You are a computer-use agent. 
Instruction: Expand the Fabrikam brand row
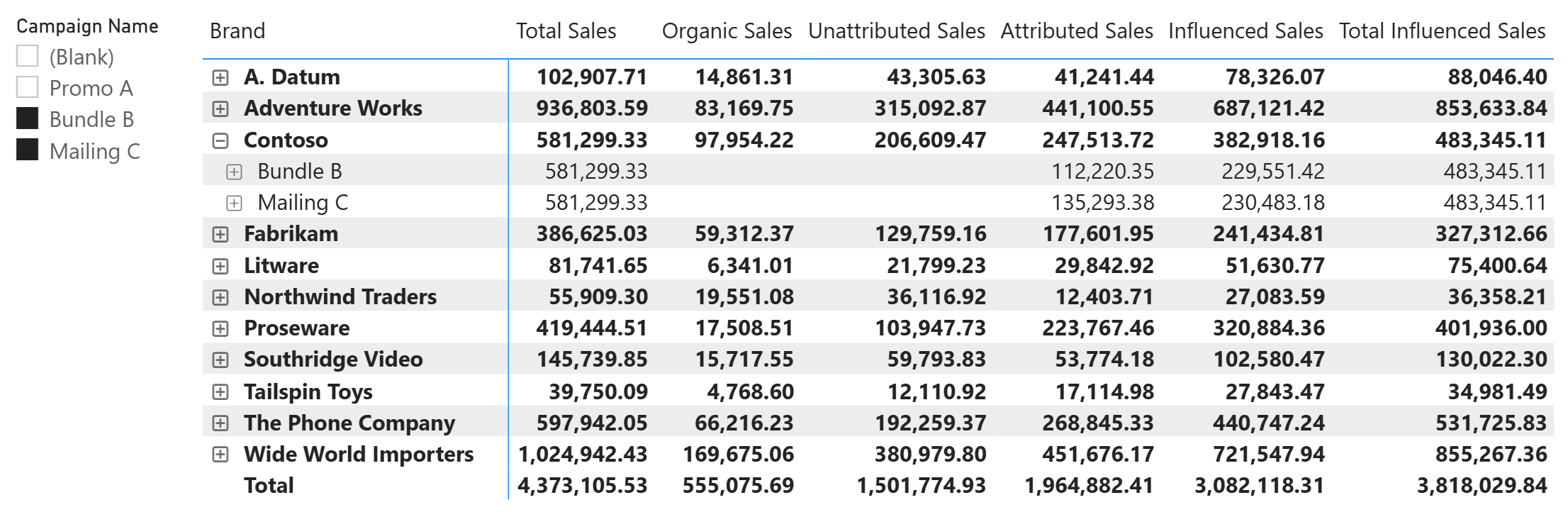pos(220,234)
